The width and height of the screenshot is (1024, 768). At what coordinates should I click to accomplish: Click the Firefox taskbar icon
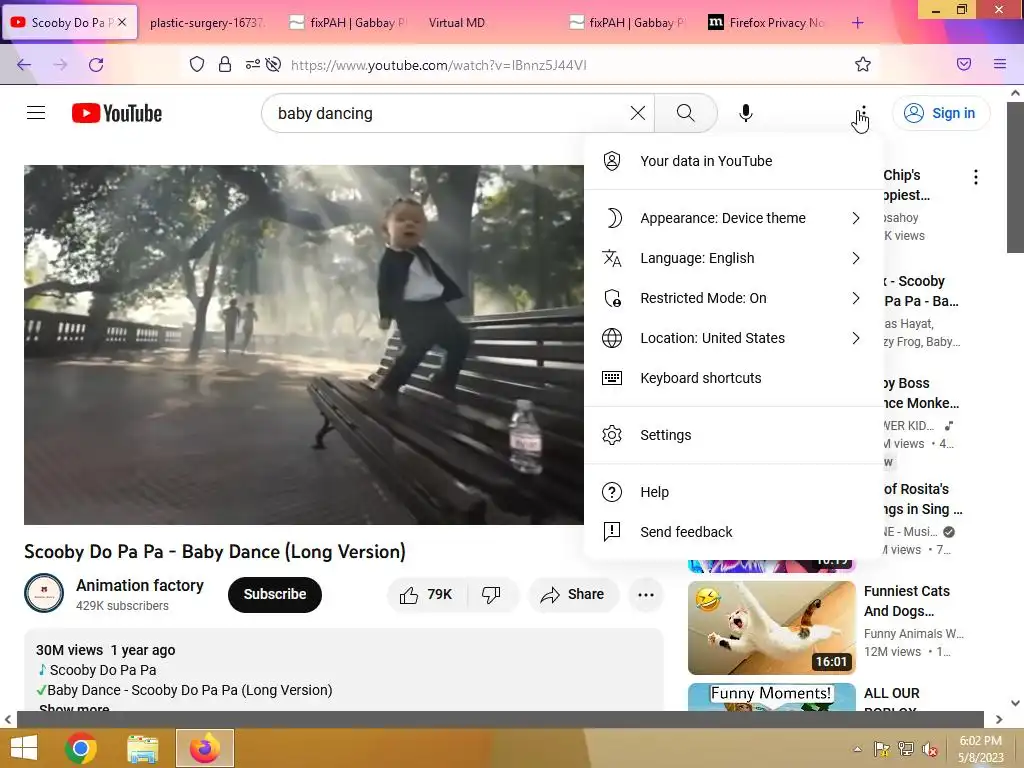[205, 748]
